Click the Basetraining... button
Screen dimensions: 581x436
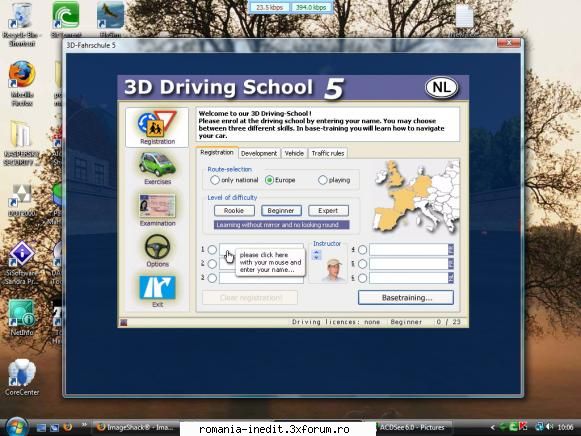(406, 297)
